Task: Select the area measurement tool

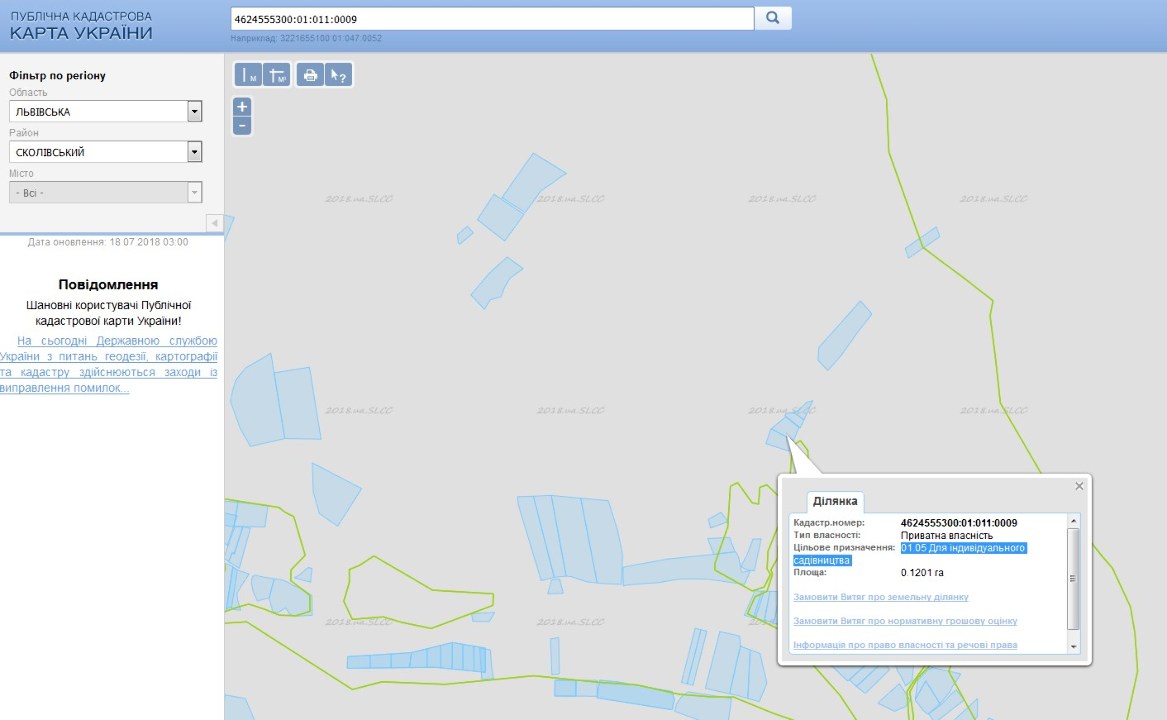Action: pyautogui.click(x=277, y=75)
